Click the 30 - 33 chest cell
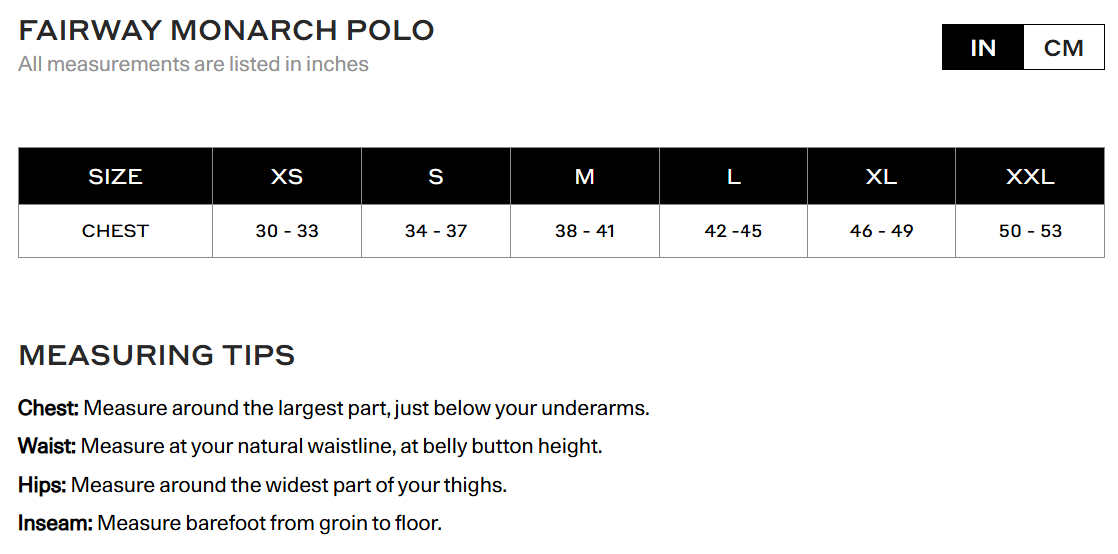 [287, 231]
